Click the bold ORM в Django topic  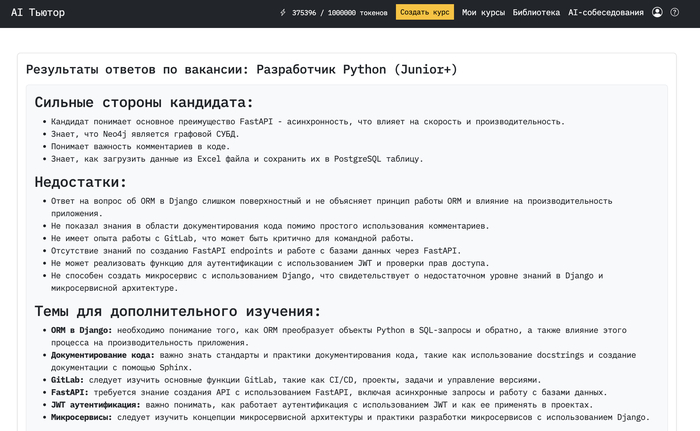(82, 329)
